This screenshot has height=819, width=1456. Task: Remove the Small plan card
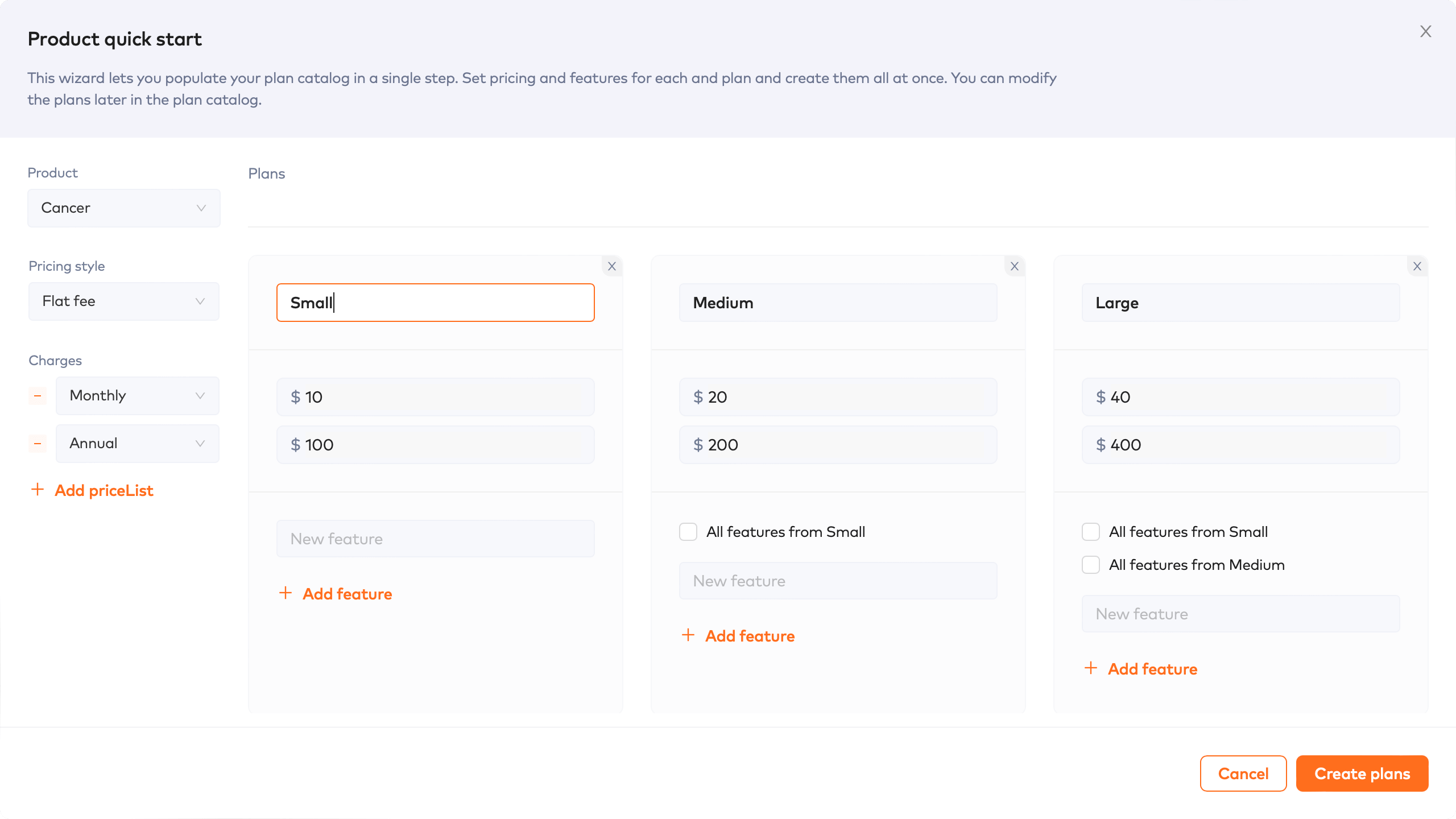(x=612, y=266)
